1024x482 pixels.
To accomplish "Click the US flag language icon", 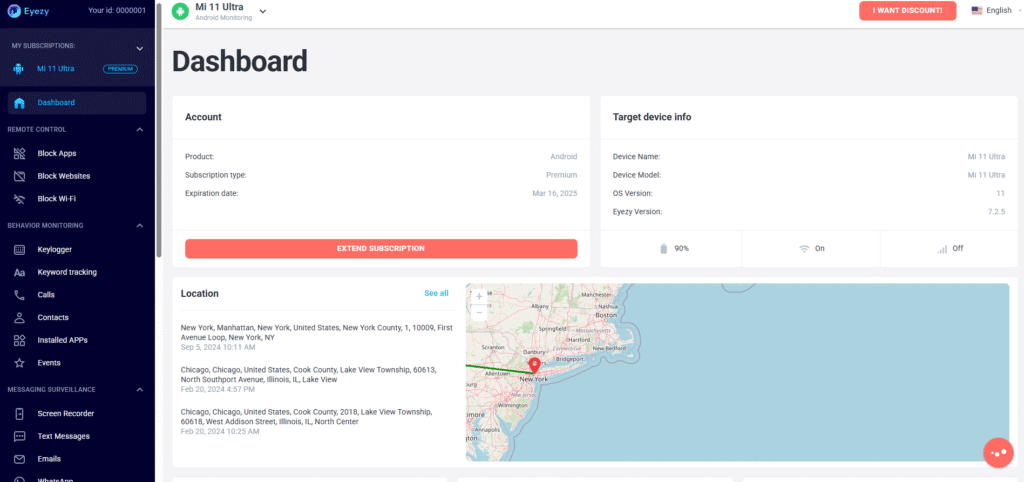I will [977, 10].
